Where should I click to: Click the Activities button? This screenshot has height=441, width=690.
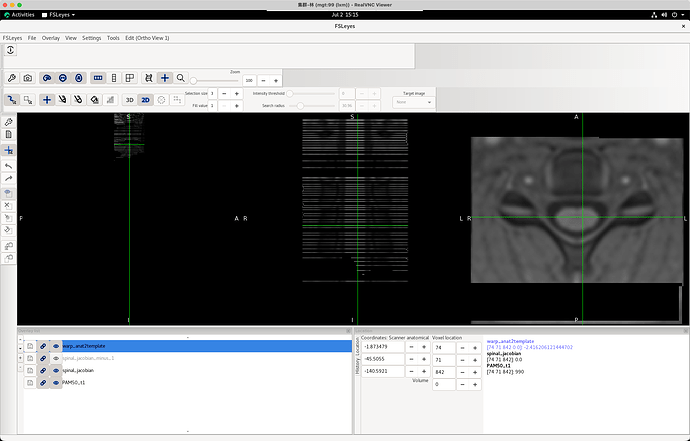click(x=19, y=15)
